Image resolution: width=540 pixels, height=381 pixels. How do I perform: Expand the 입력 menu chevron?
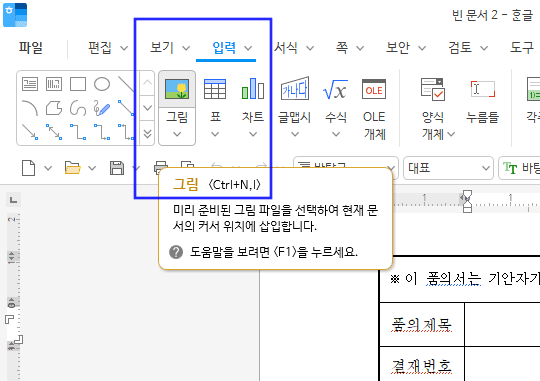[248, 48]
